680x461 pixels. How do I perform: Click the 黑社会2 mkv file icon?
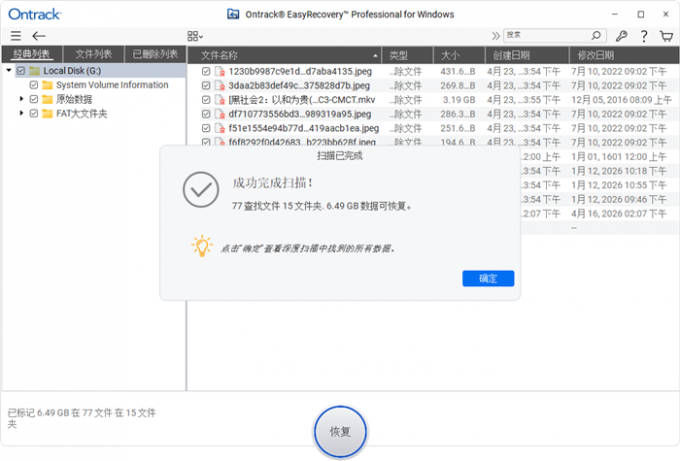[220, 100]
